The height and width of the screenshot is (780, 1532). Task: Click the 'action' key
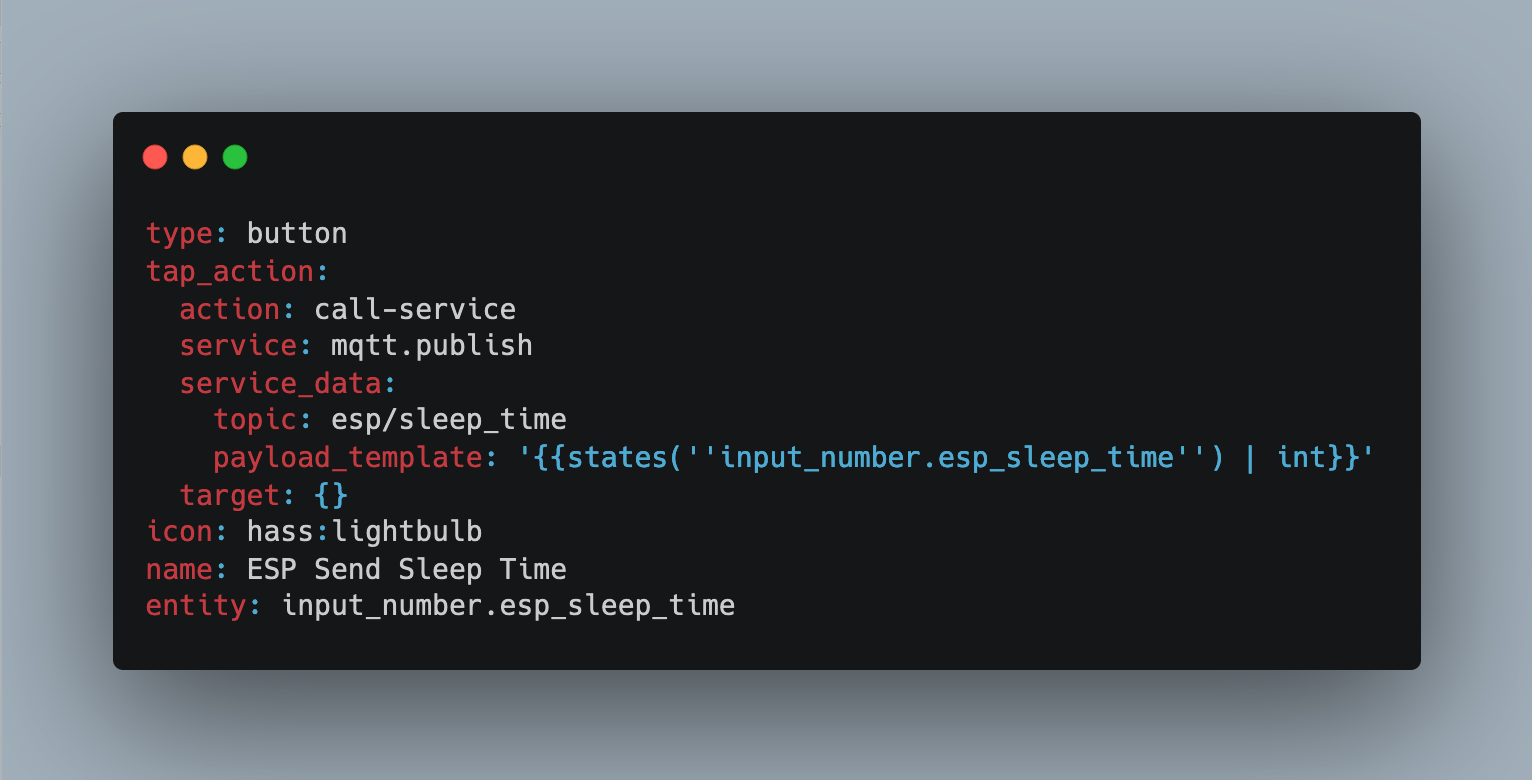coord(229,309)
